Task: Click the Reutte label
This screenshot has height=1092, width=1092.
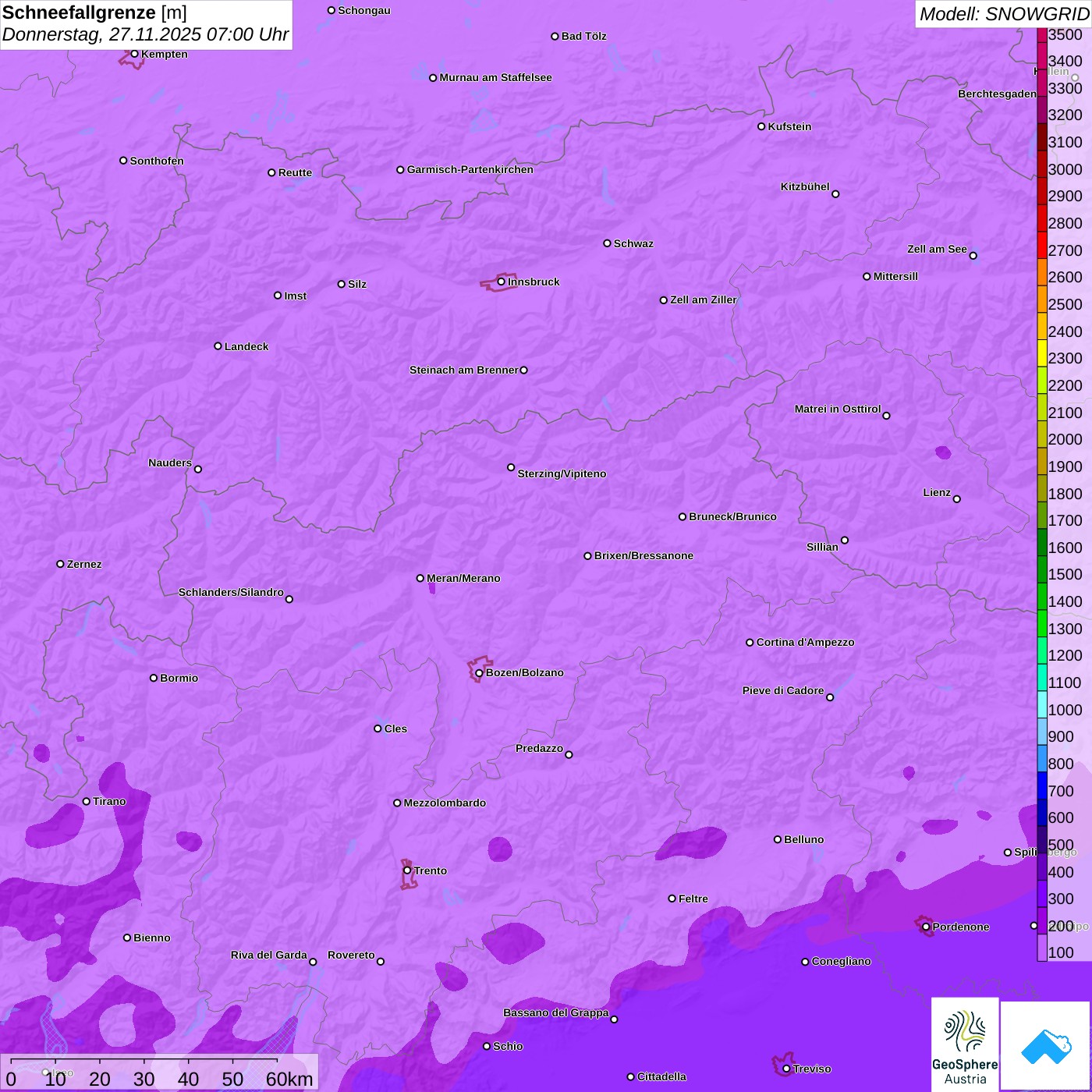Action: tap(295, 172)
